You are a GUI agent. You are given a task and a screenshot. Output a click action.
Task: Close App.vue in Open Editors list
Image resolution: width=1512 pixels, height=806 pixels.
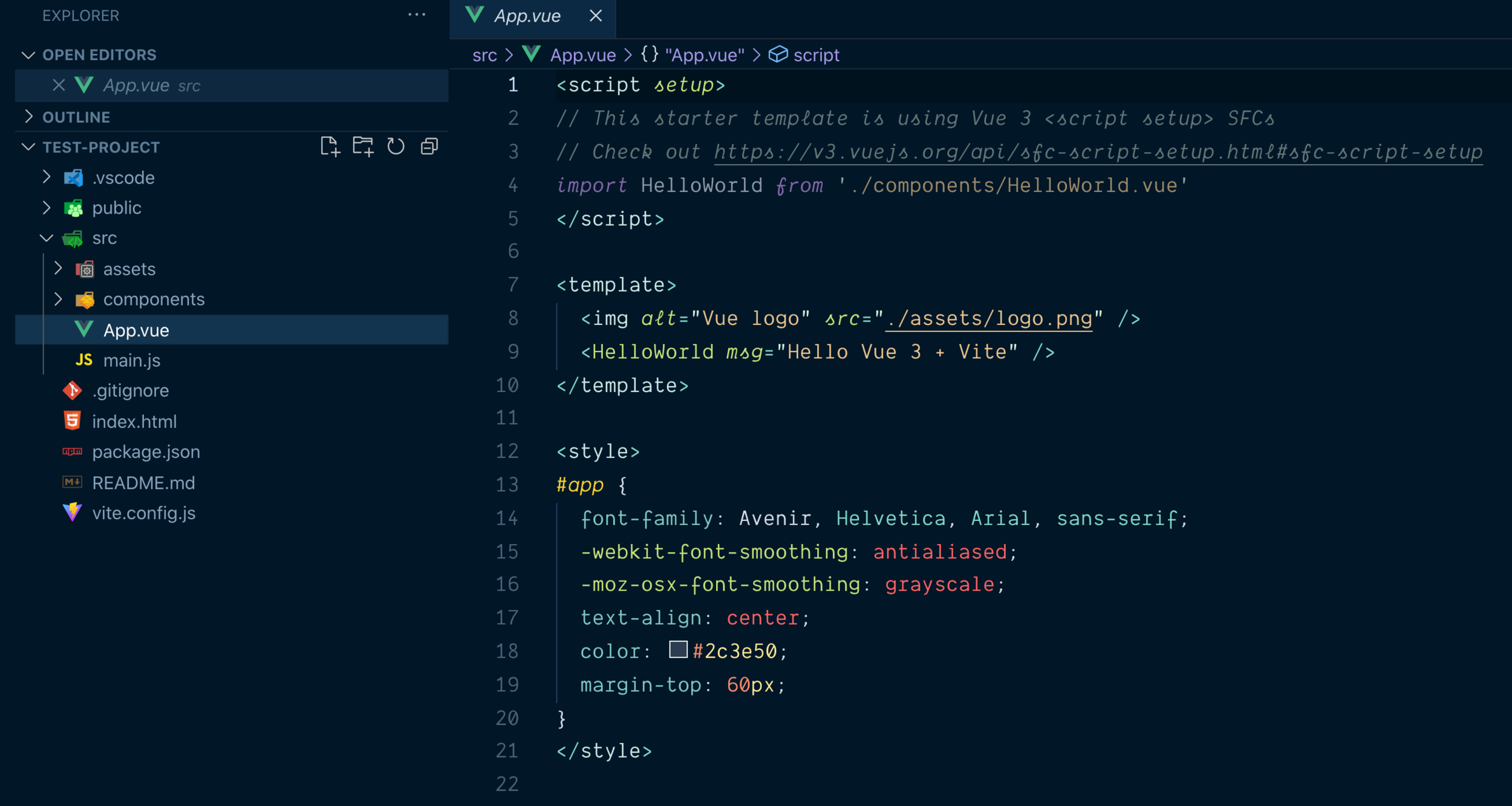coord(59,85)
